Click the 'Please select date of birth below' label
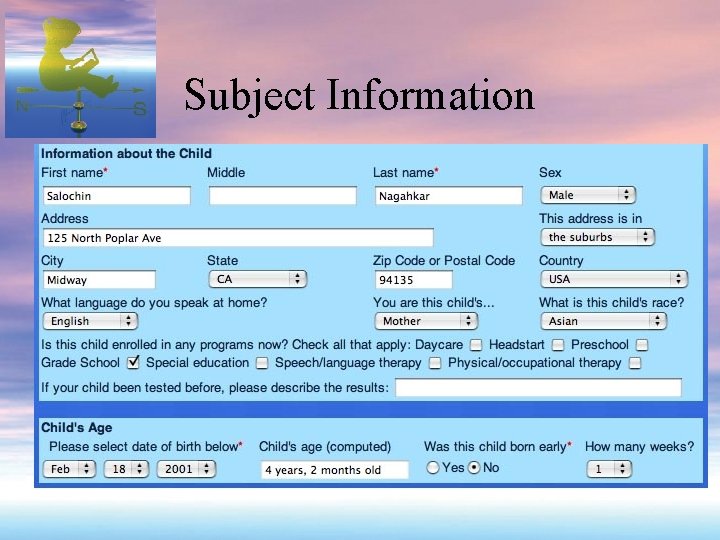720x540 pixels. point(144,447)
